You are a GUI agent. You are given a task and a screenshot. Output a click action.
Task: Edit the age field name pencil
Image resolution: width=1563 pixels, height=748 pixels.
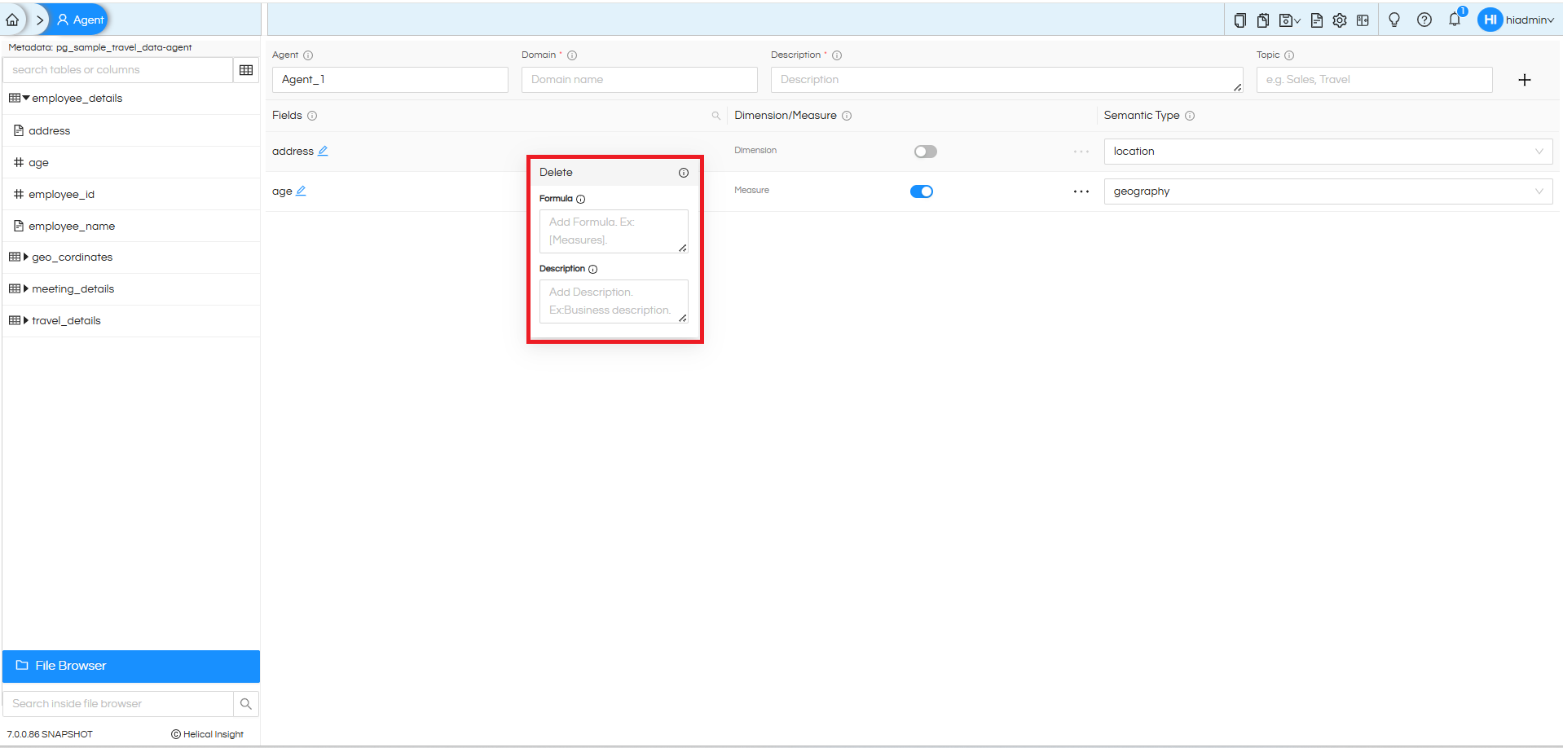pyautogui.click(x=301, y=191)
